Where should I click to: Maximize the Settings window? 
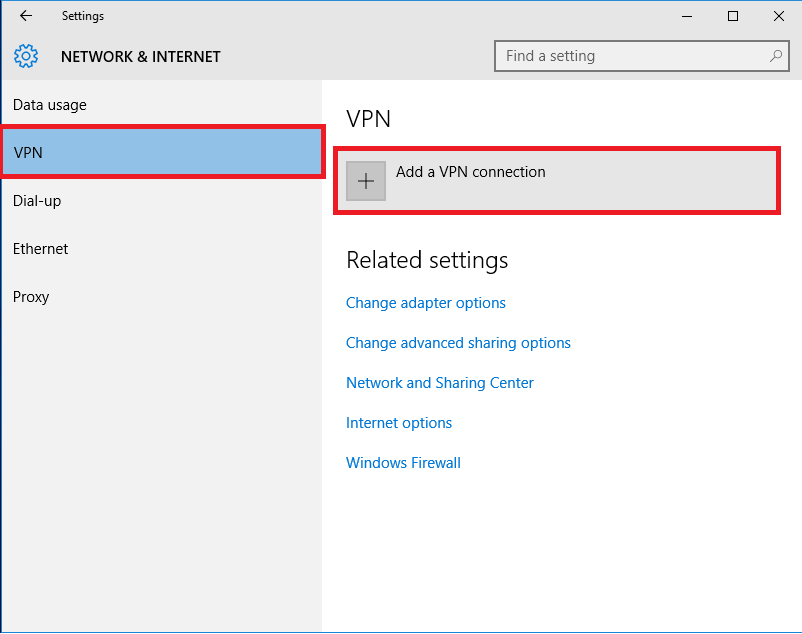click(x=733, y=16)
